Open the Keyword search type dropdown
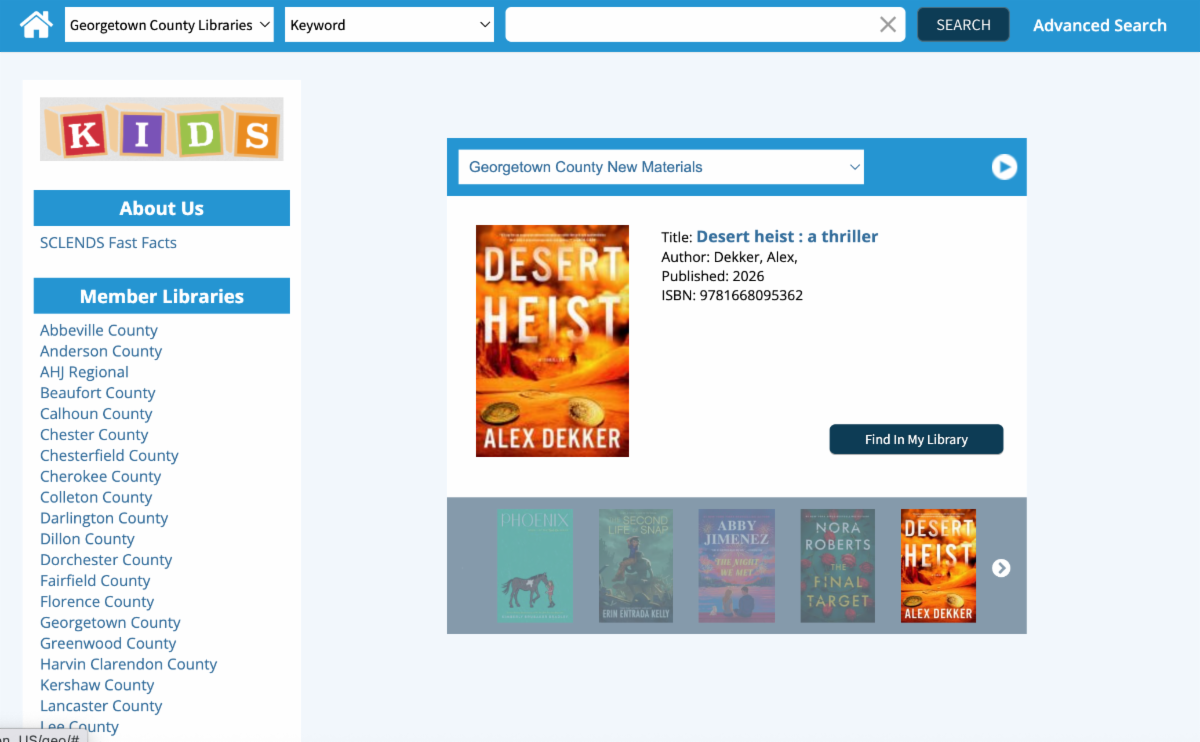The width and height of the screenshot is (1200, 742). click(x=389, y=25)
